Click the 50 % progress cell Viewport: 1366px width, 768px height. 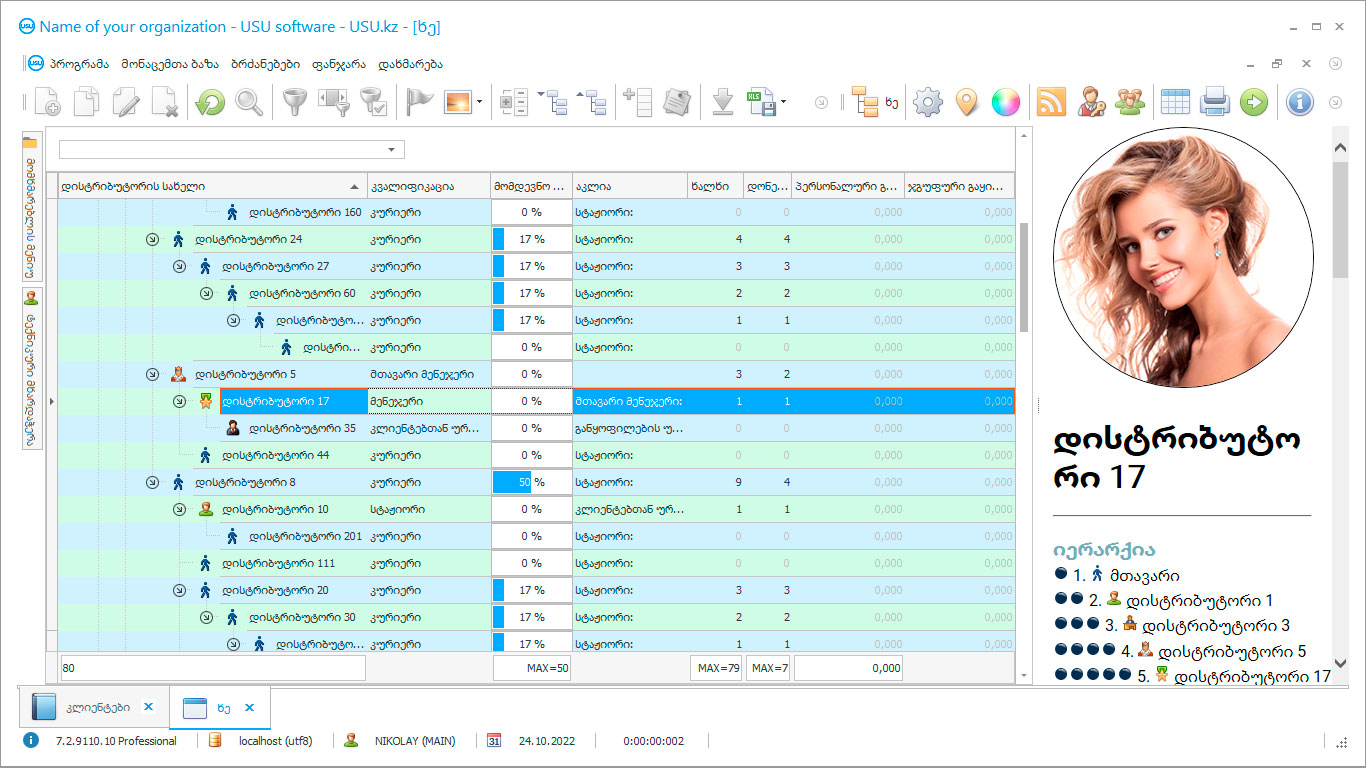point(532,482)
